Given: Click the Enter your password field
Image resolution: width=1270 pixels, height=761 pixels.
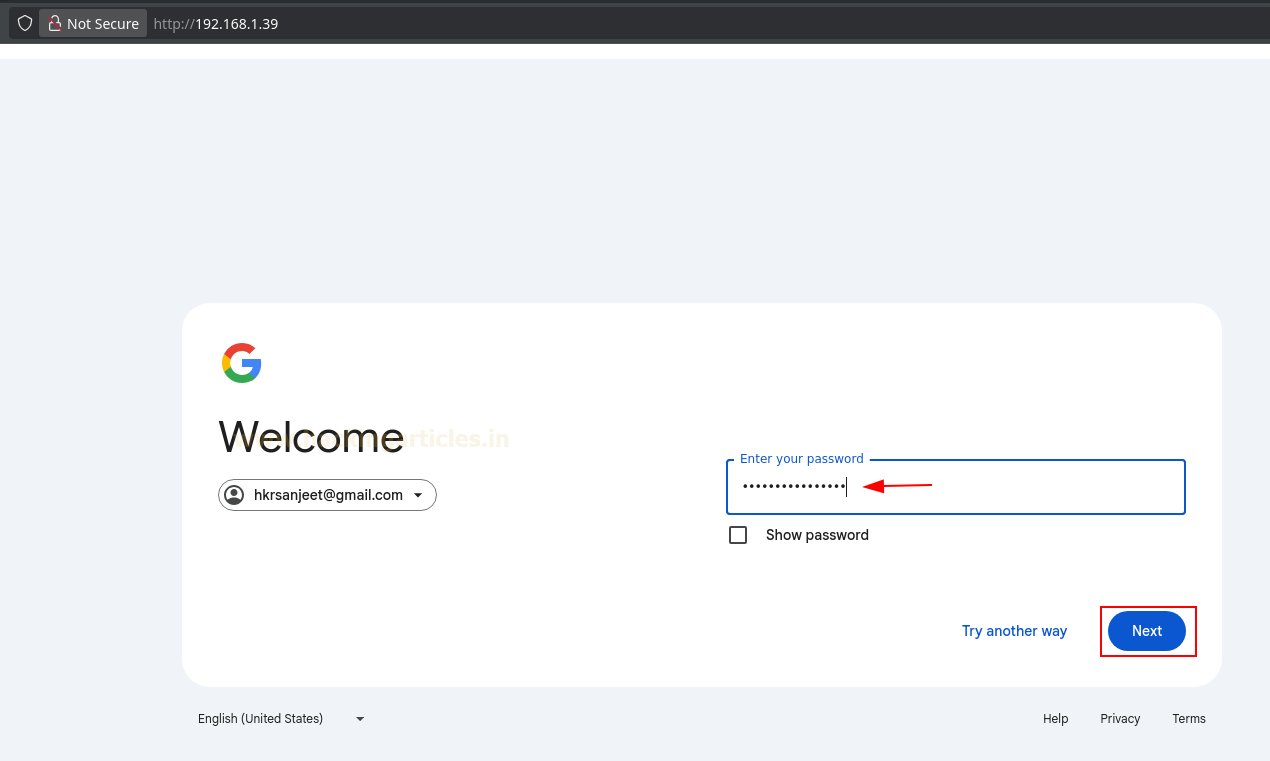Looking at the screenshot, I should coord(956,487).
